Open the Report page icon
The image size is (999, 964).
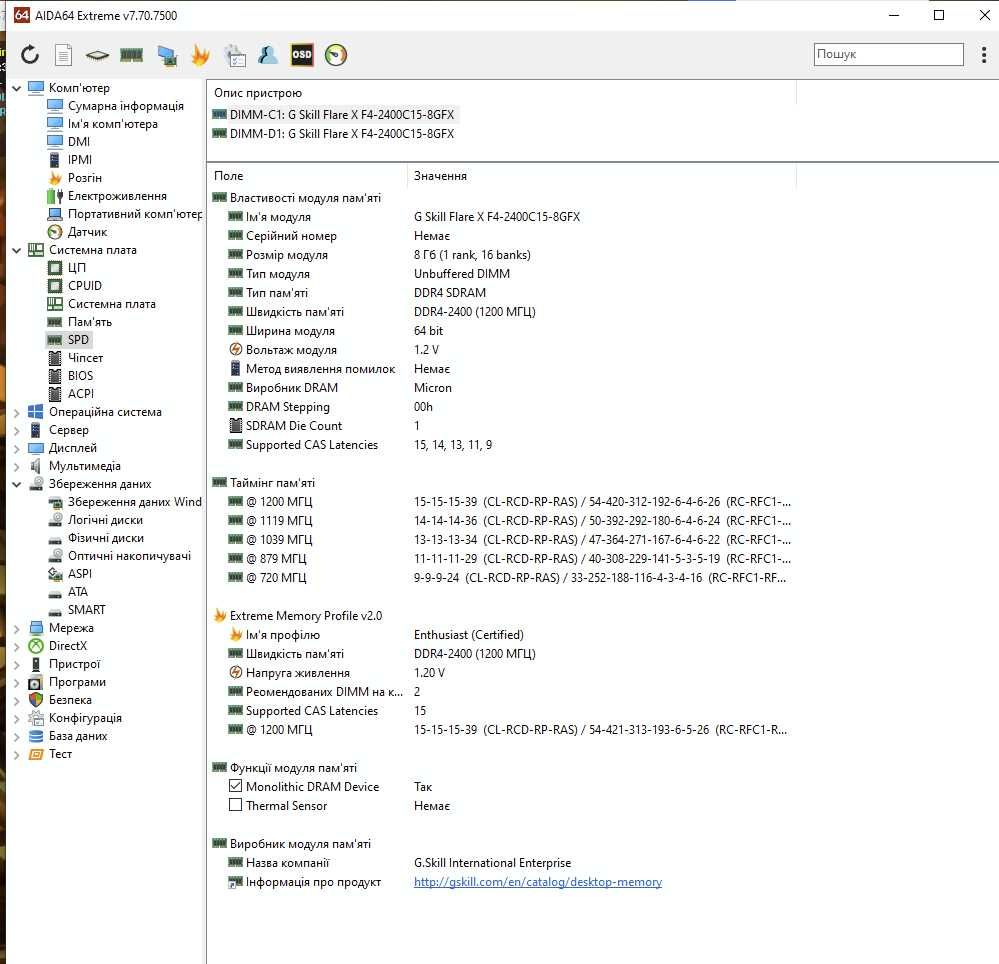(x=63, y=55)
